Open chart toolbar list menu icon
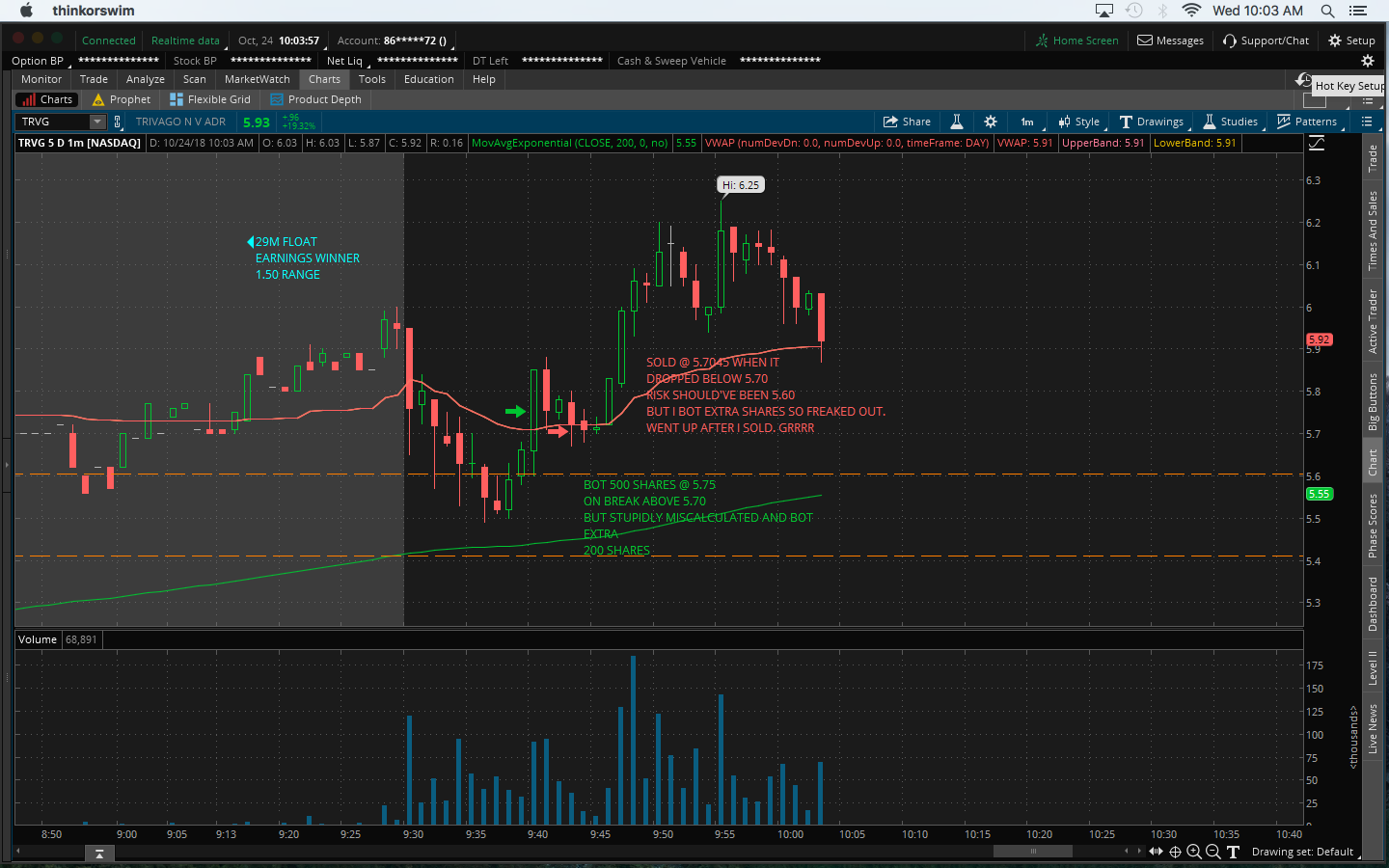Viewport: 1389px width, 868px height. click(x=1367, y=122)
